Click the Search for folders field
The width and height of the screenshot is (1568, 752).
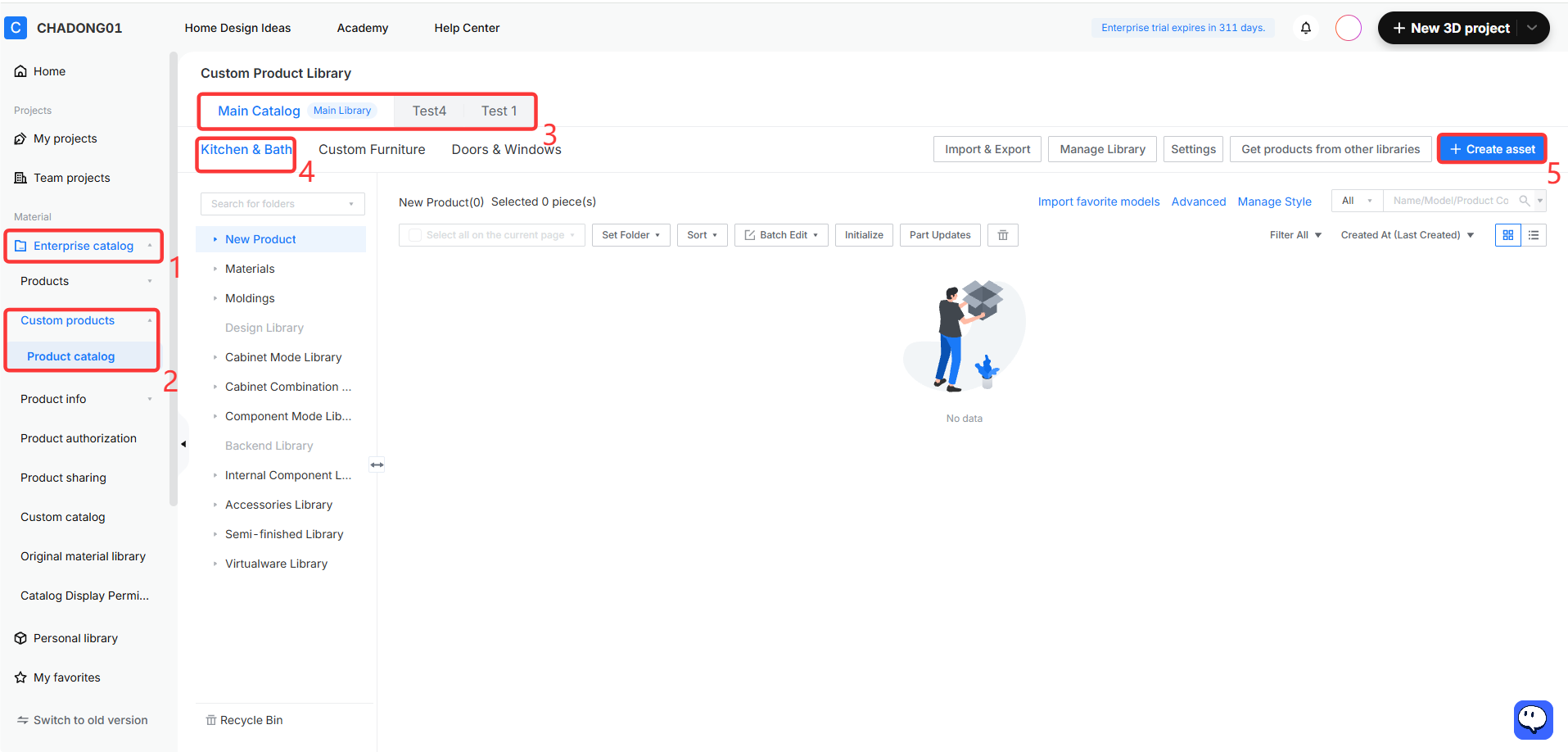point(282,204)
